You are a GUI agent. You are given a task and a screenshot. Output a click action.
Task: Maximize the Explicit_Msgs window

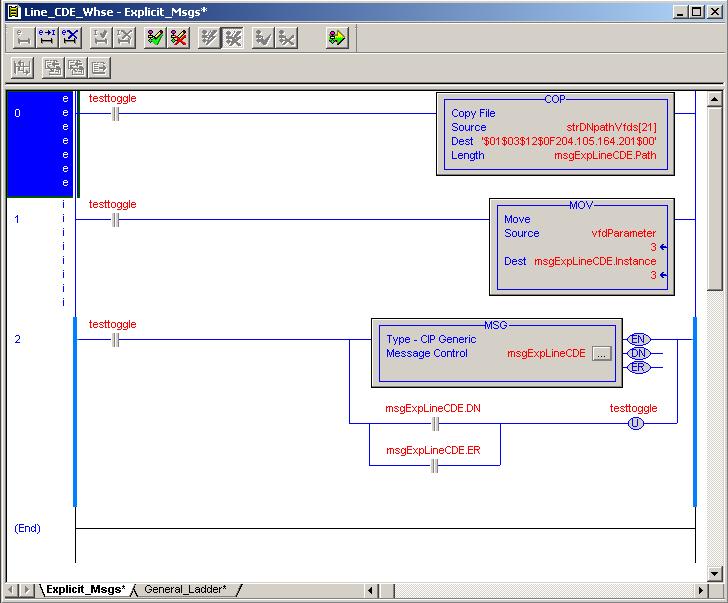696,12
